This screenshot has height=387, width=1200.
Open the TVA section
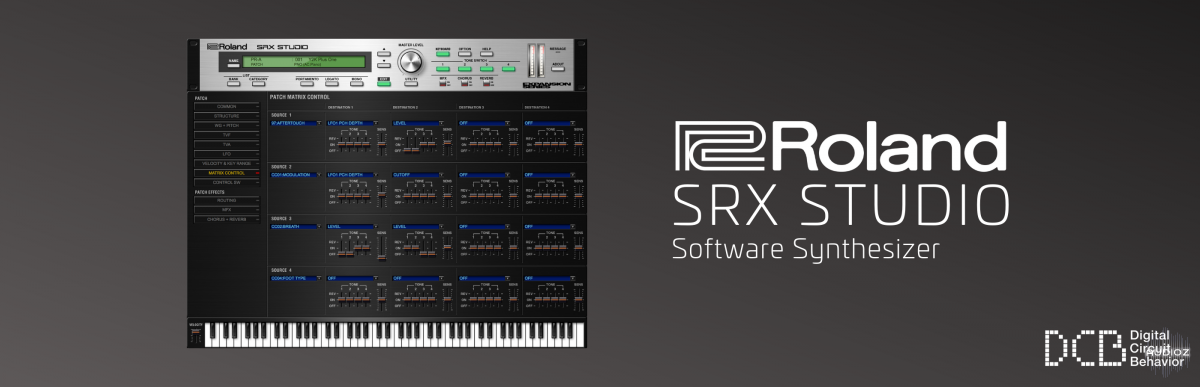point(228,145)
